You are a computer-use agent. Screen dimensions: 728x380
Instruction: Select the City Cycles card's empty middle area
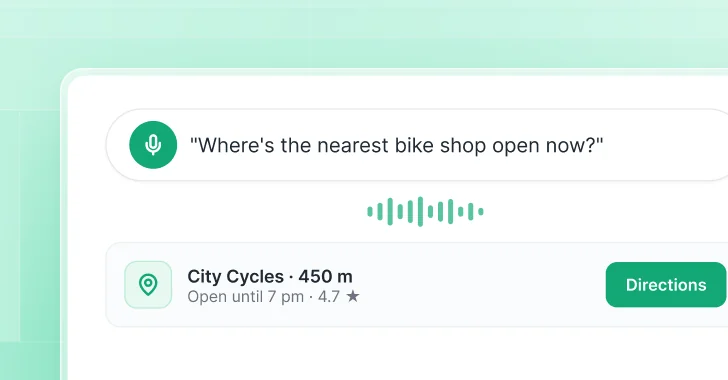pyautogui.click(x=483, y=285)
